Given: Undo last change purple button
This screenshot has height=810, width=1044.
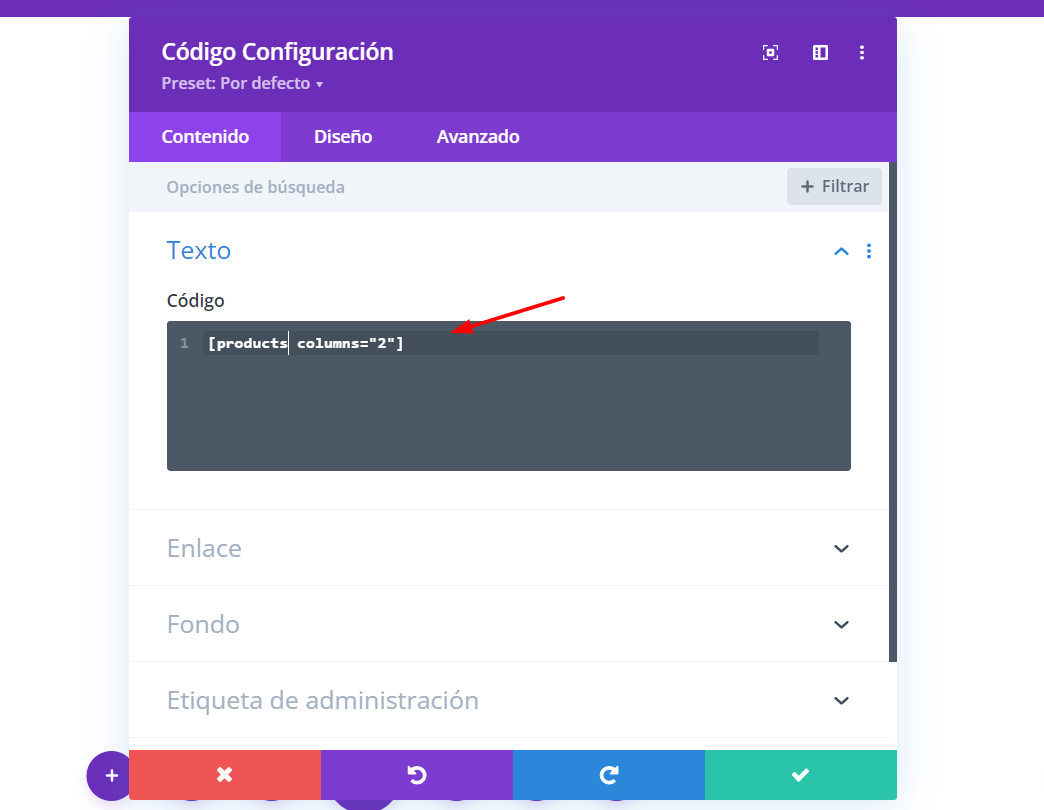Looking at the screenshot, I should (x=417, y=775).
